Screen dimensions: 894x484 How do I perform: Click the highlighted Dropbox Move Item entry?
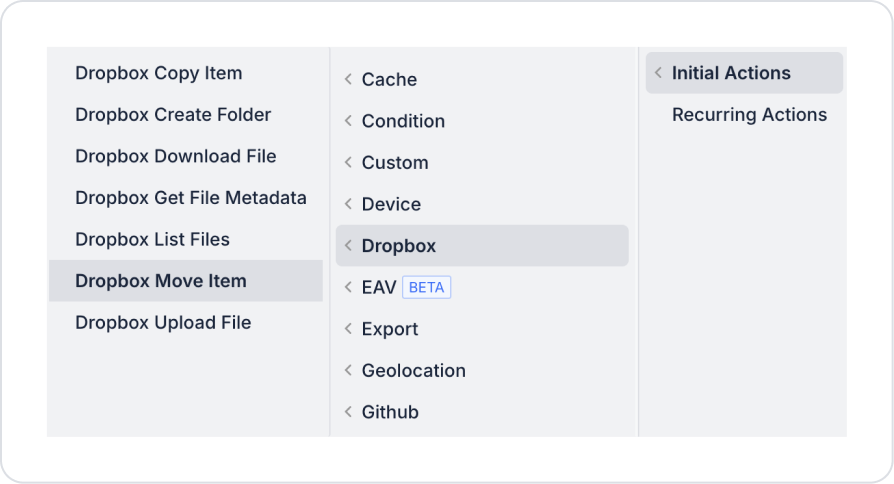tap(186, 281)
